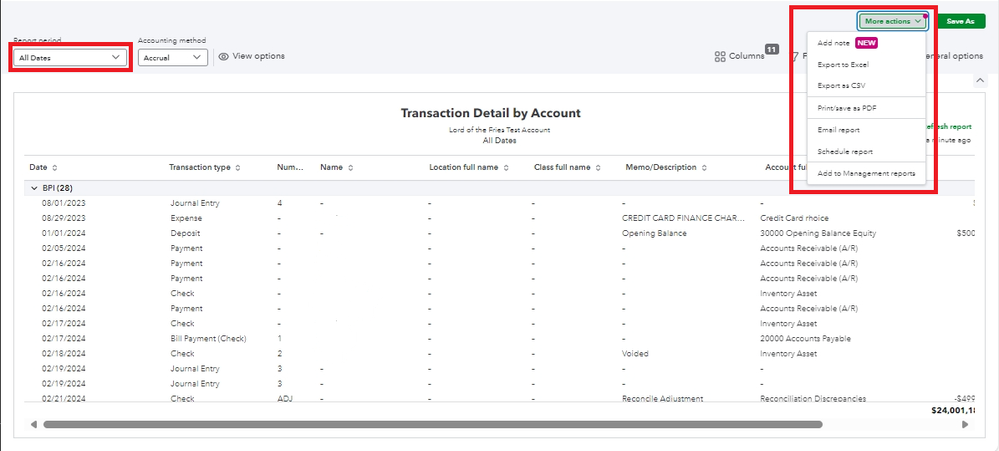Sort by Memo/Description column arrows
This screenshot has height=451, width=999.
coord(704,168)
